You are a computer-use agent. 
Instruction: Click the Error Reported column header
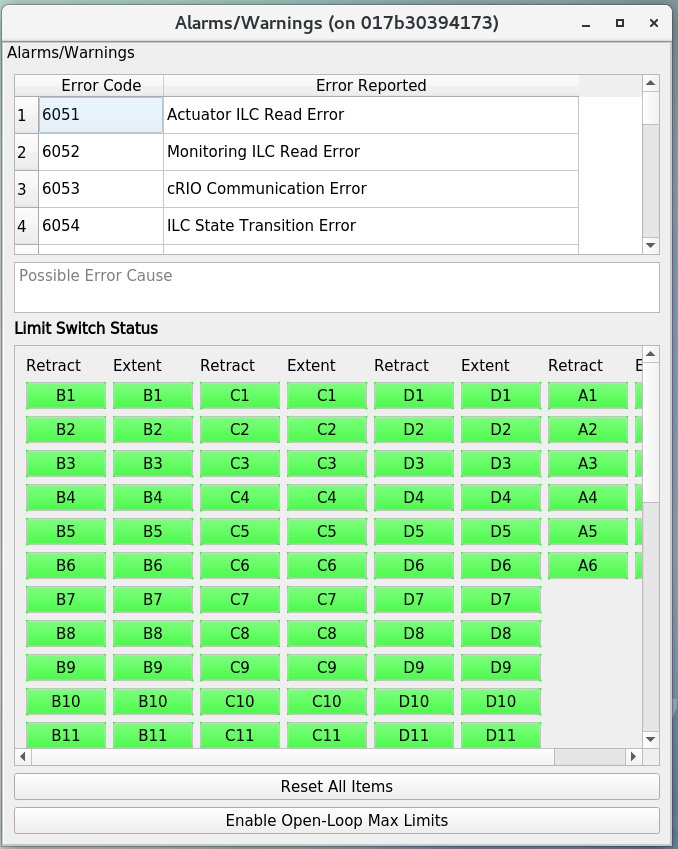click(x=370, y=86)
